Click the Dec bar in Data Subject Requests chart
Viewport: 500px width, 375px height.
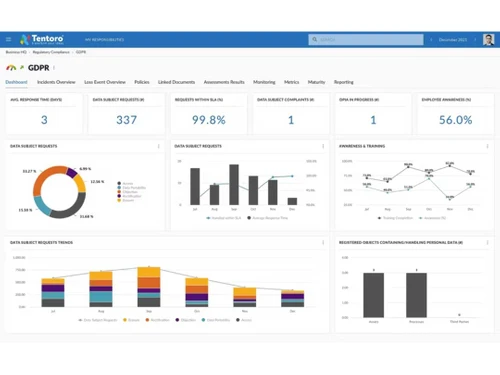pyautogui.click(x=292, y=201)
